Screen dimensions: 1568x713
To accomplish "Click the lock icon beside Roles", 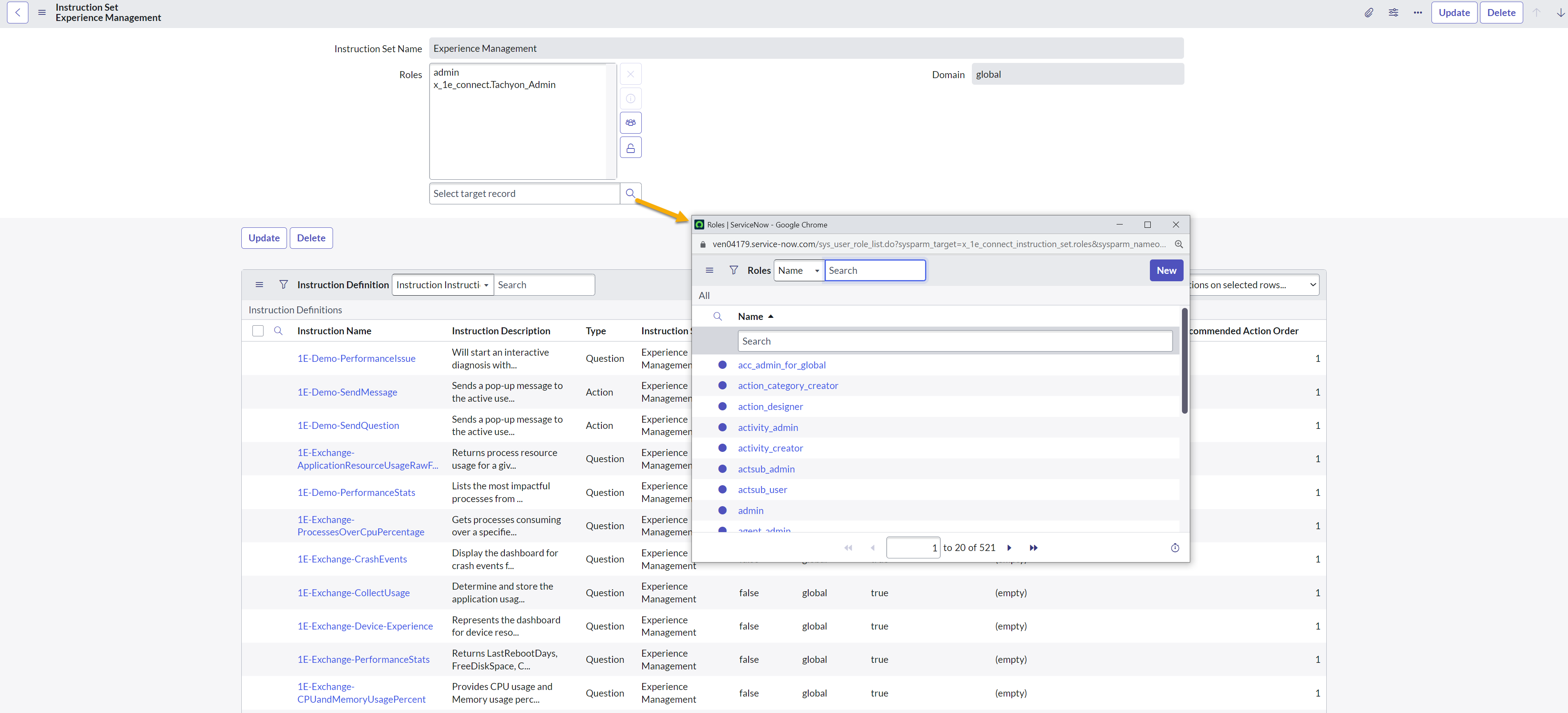I will [x=630, y=148].
